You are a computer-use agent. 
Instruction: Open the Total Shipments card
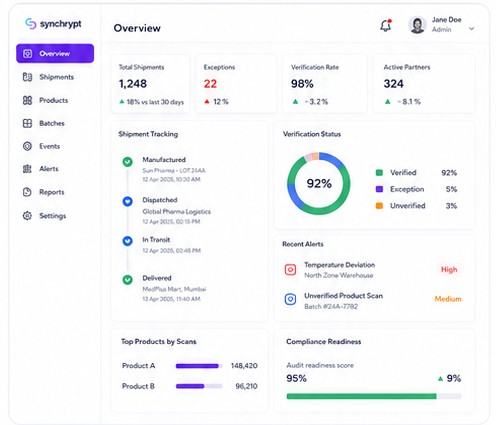click(151, 84)
